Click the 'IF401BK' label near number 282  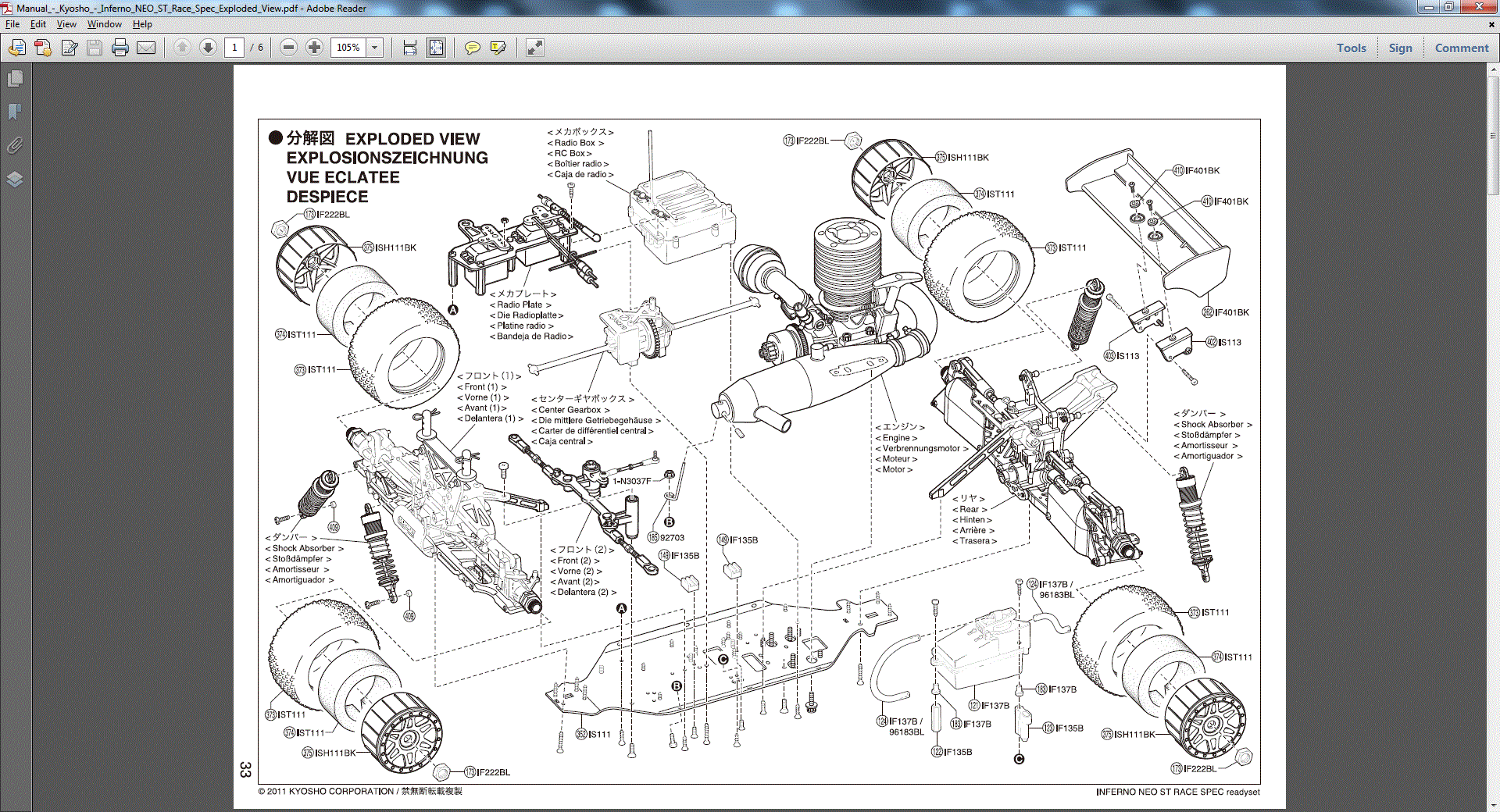click(1231, 312)
